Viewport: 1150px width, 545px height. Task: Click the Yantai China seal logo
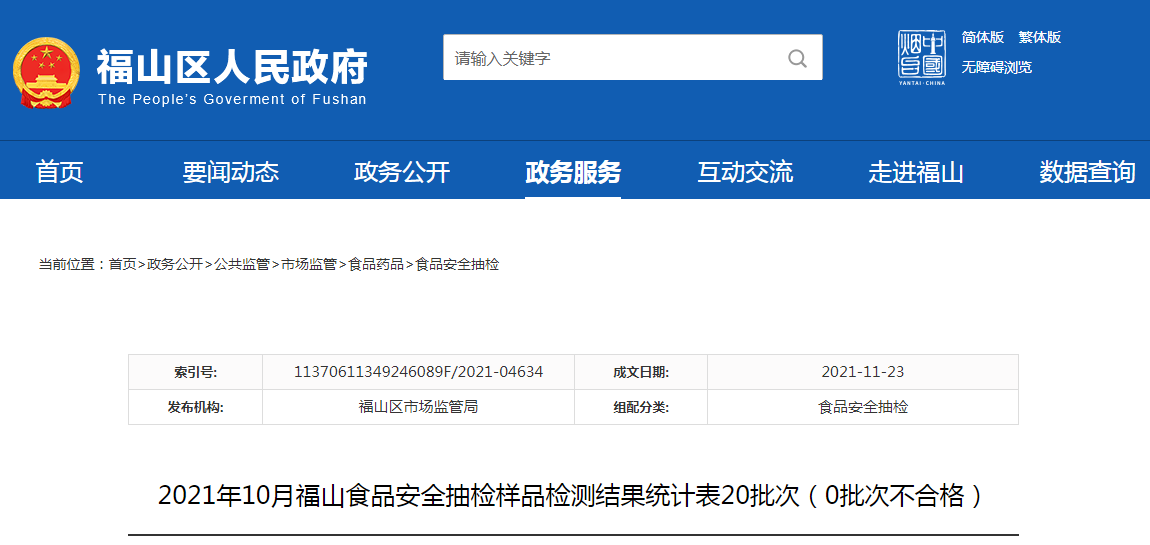coord(922,57)
